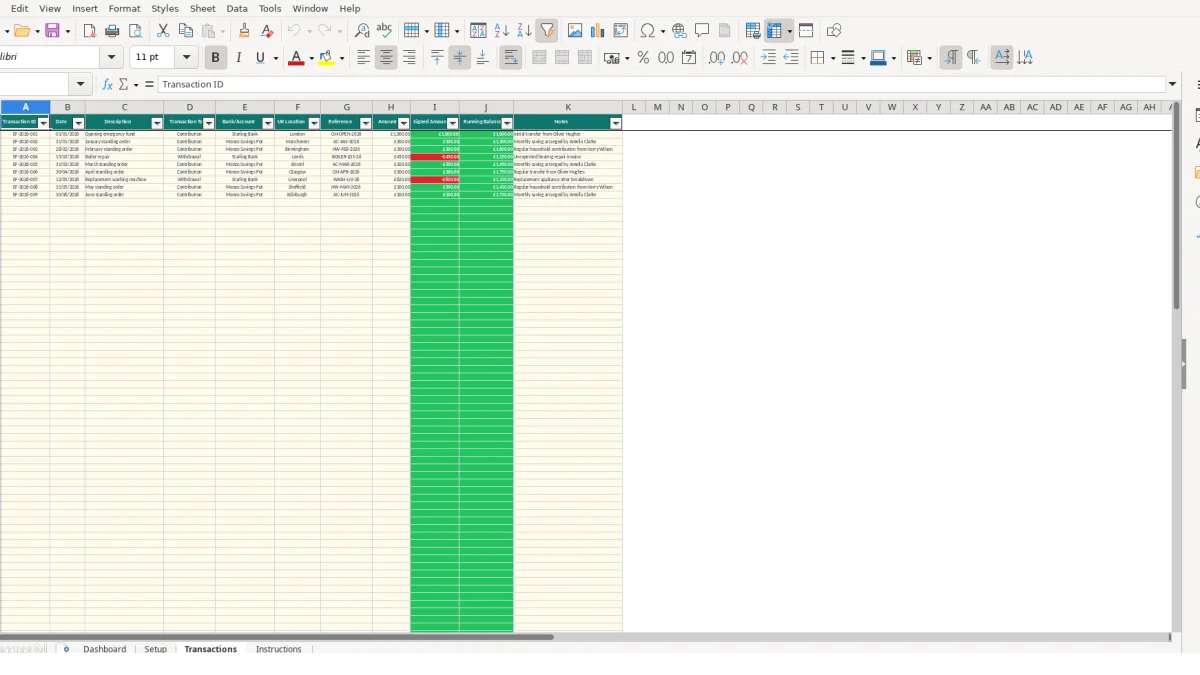Image resolution: width=1200 pixels, height=675 pixels.
Task: Click the Sort Descending icon
Action: point(524,31)
